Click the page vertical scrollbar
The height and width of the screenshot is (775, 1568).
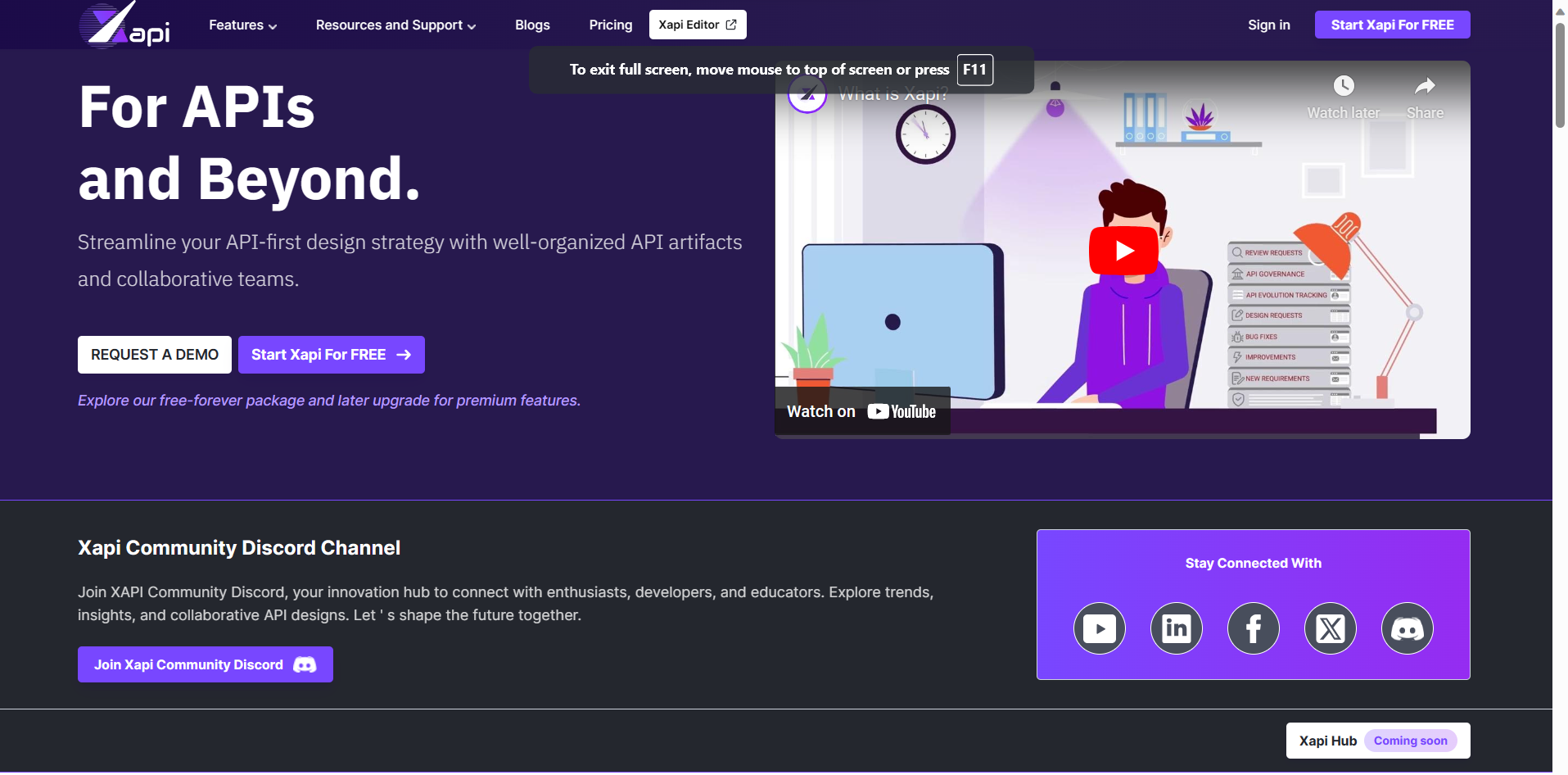click(x=1560, y=75)
